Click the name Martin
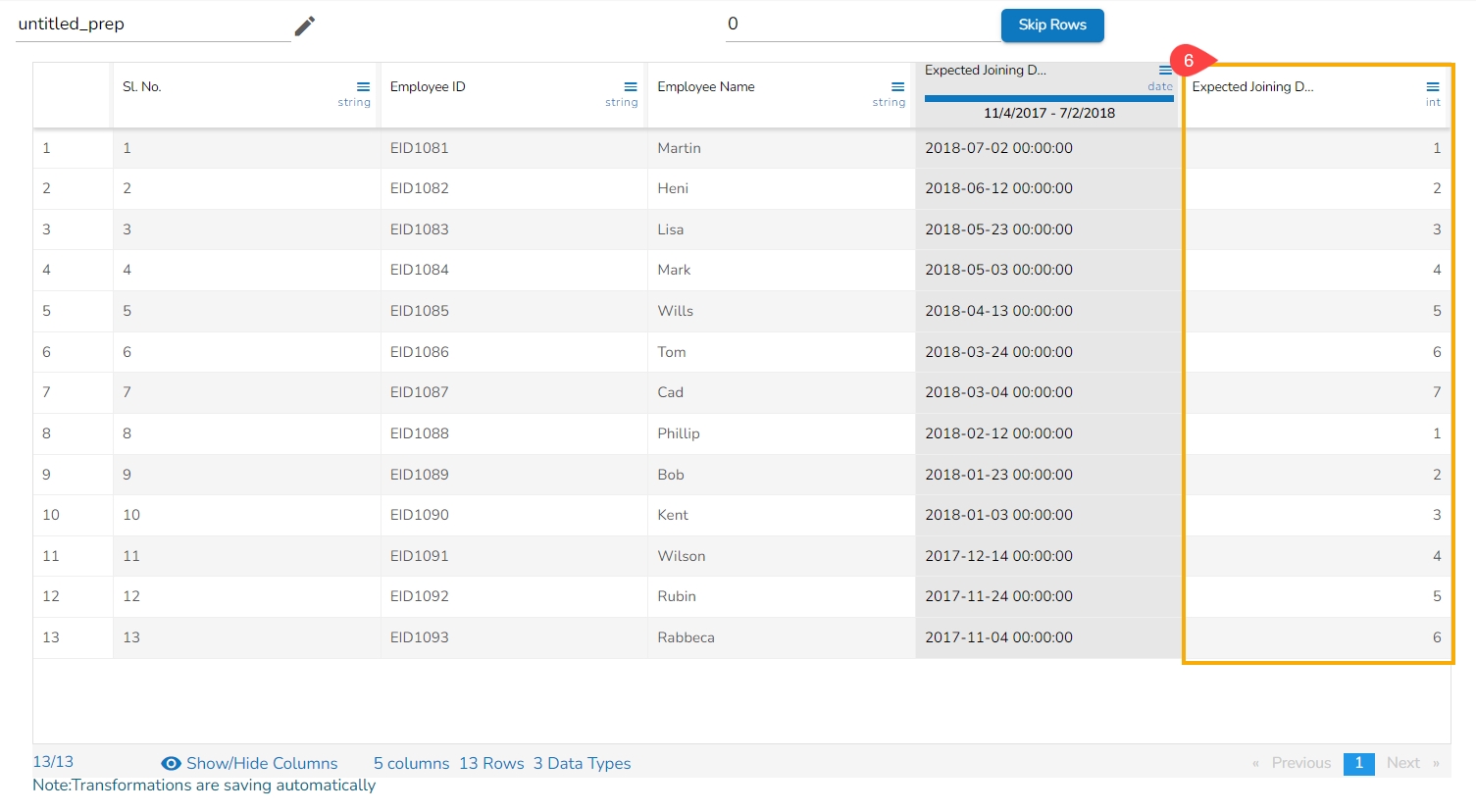This screenshot has width=1476, height=812. click(679, 148)
